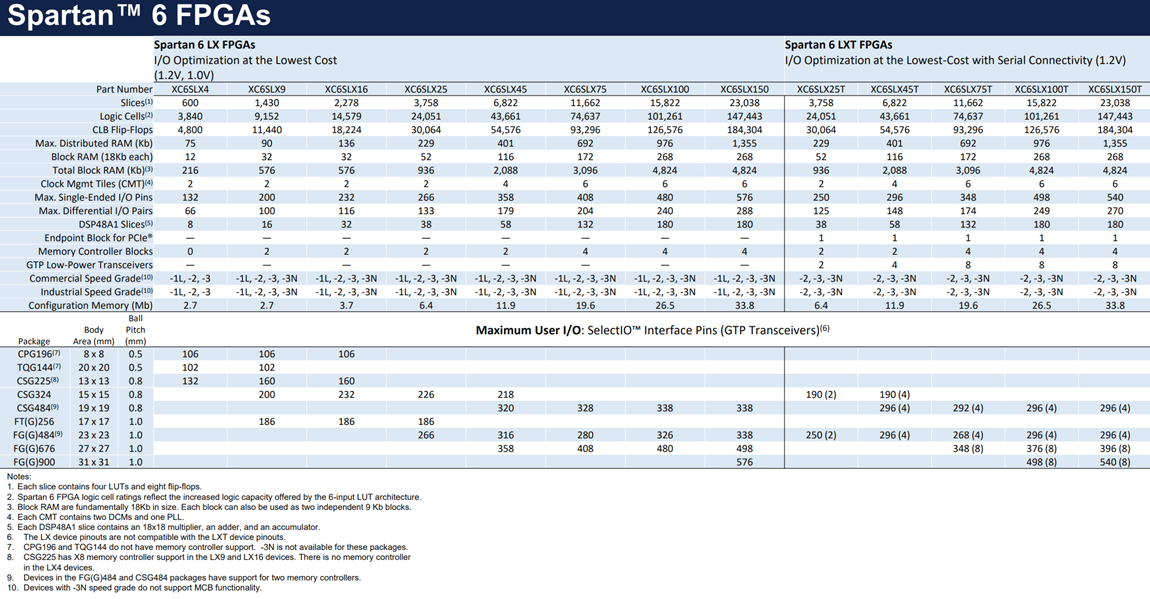Click the "Notes:" heading
Screen dimensions: 1150x599
point(19,477)
